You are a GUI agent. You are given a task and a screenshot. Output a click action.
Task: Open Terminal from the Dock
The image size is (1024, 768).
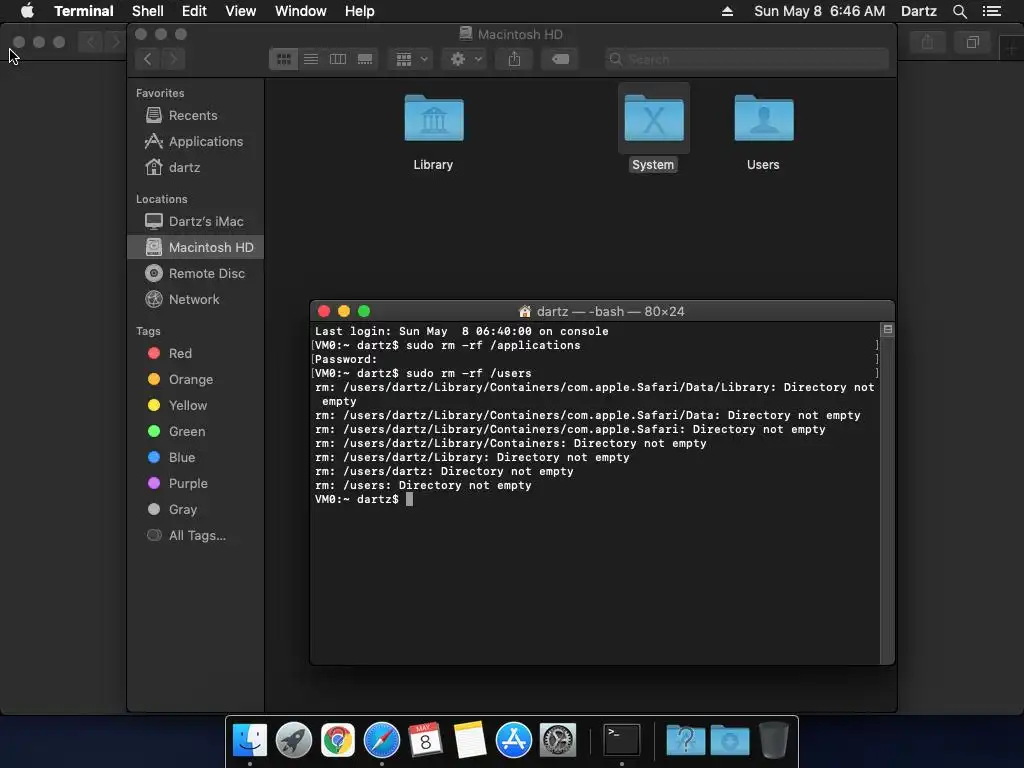click(x=622, y=741)
